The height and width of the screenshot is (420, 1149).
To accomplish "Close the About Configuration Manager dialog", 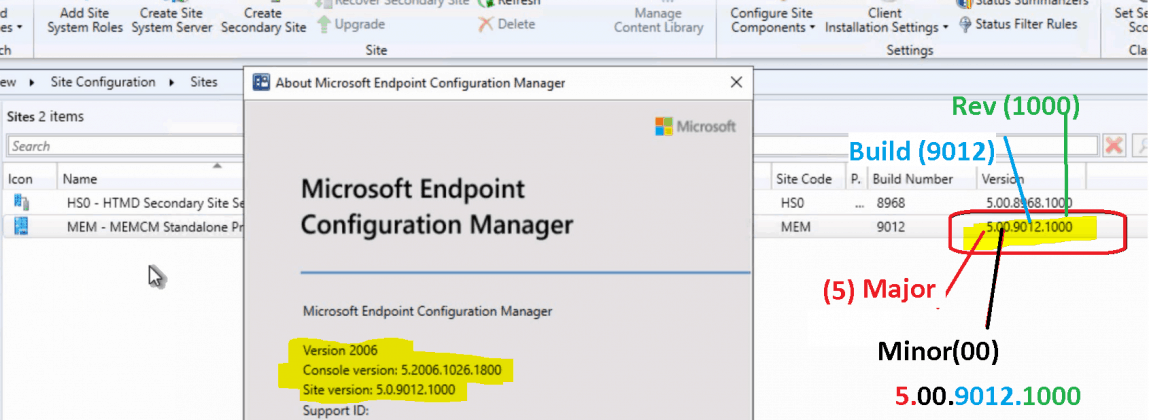I will point(736,83).
